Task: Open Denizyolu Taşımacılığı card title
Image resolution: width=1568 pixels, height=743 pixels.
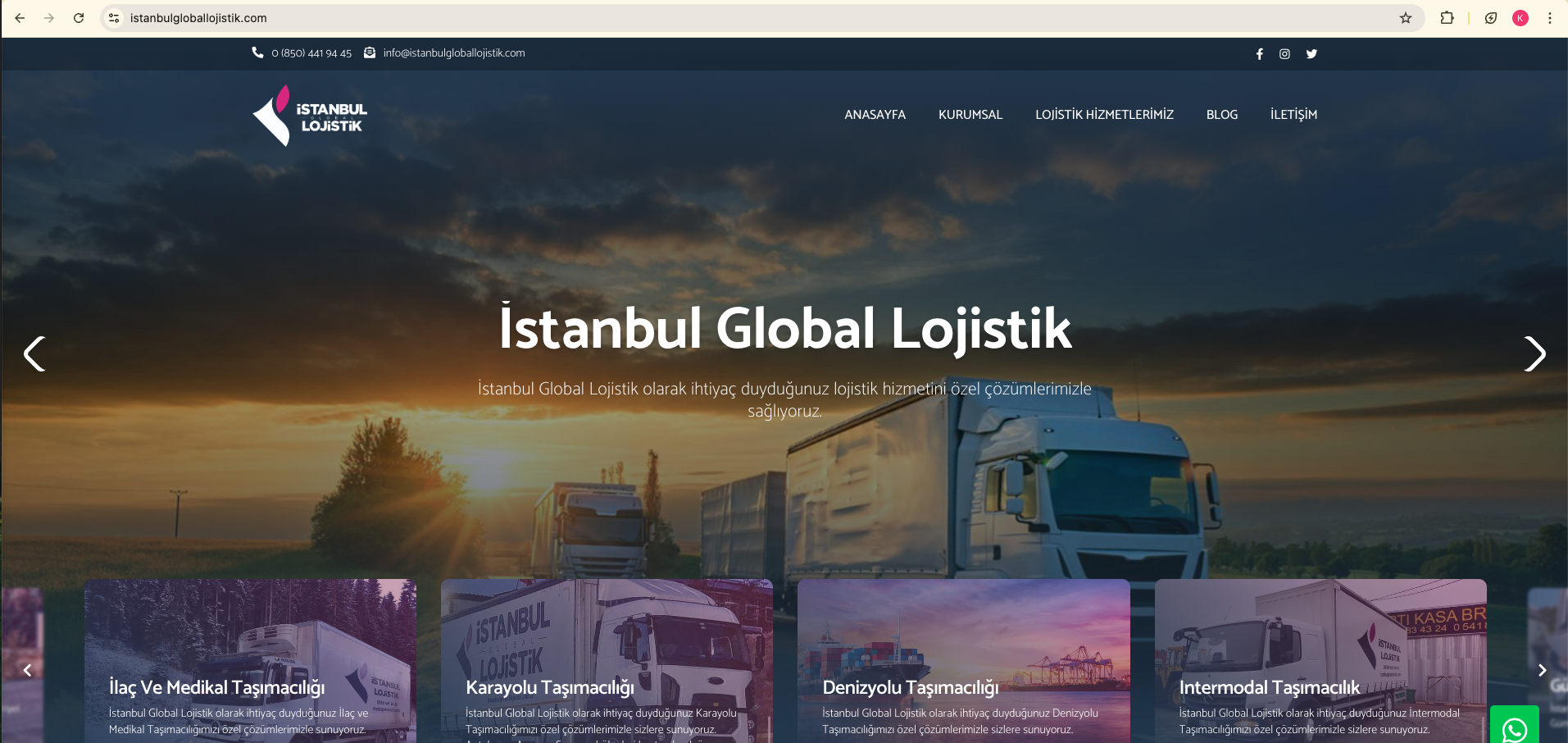Action: [911, 687]
